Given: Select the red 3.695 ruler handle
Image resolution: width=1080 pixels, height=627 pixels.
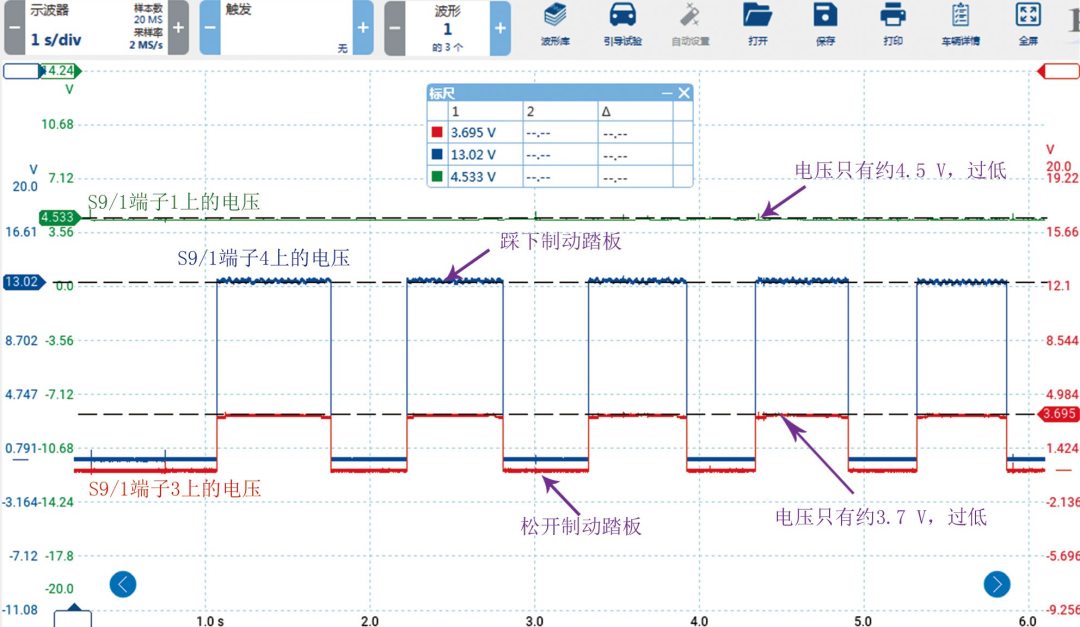Looking at the screenshot, I should coord(1057,413).
